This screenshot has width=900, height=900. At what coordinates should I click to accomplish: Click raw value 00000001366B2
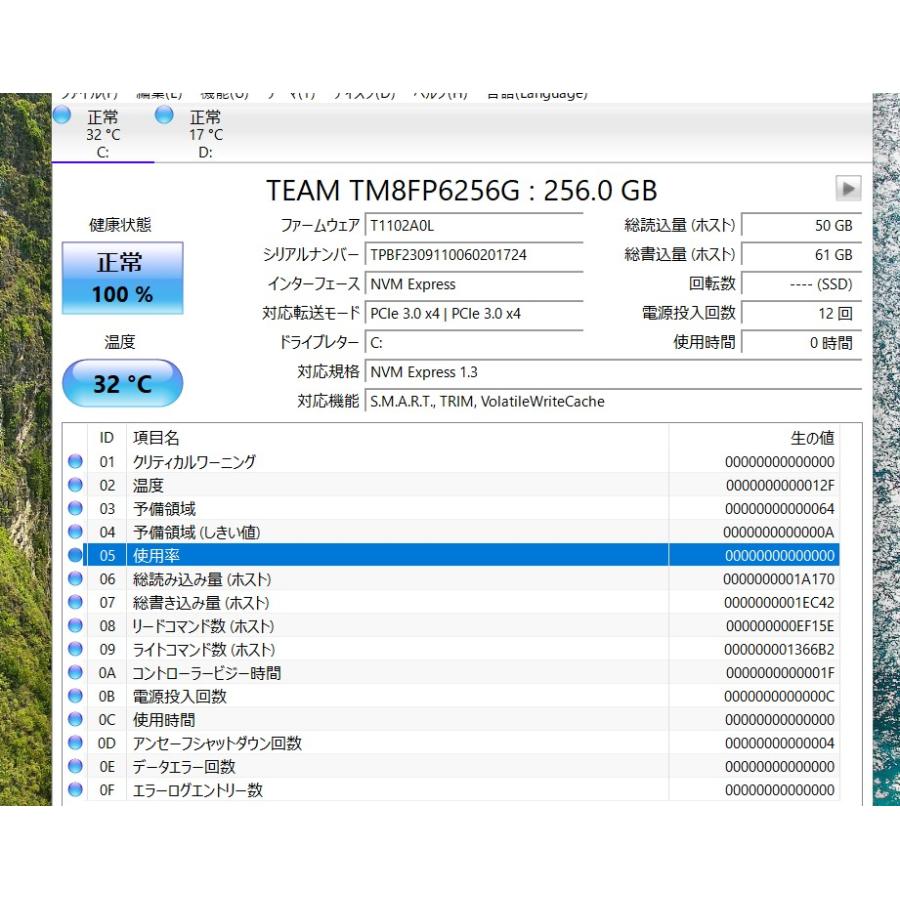coord(779,649)
